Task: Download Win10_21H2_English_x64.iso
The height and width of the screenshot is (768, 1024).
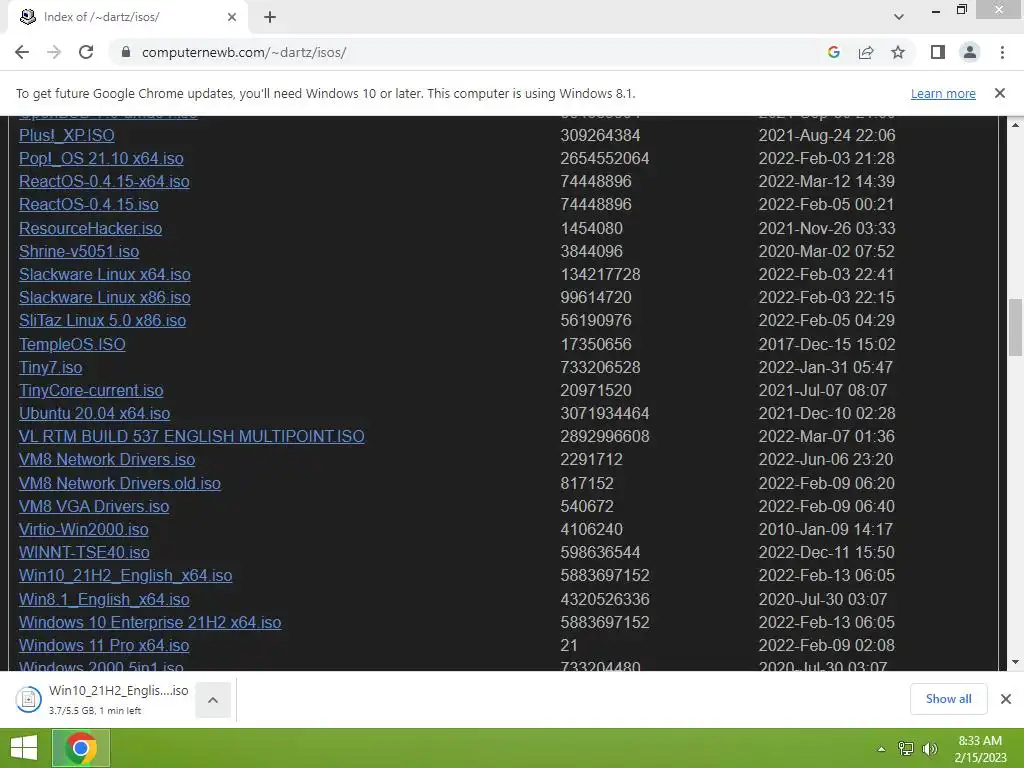Action: click(125, 575)
